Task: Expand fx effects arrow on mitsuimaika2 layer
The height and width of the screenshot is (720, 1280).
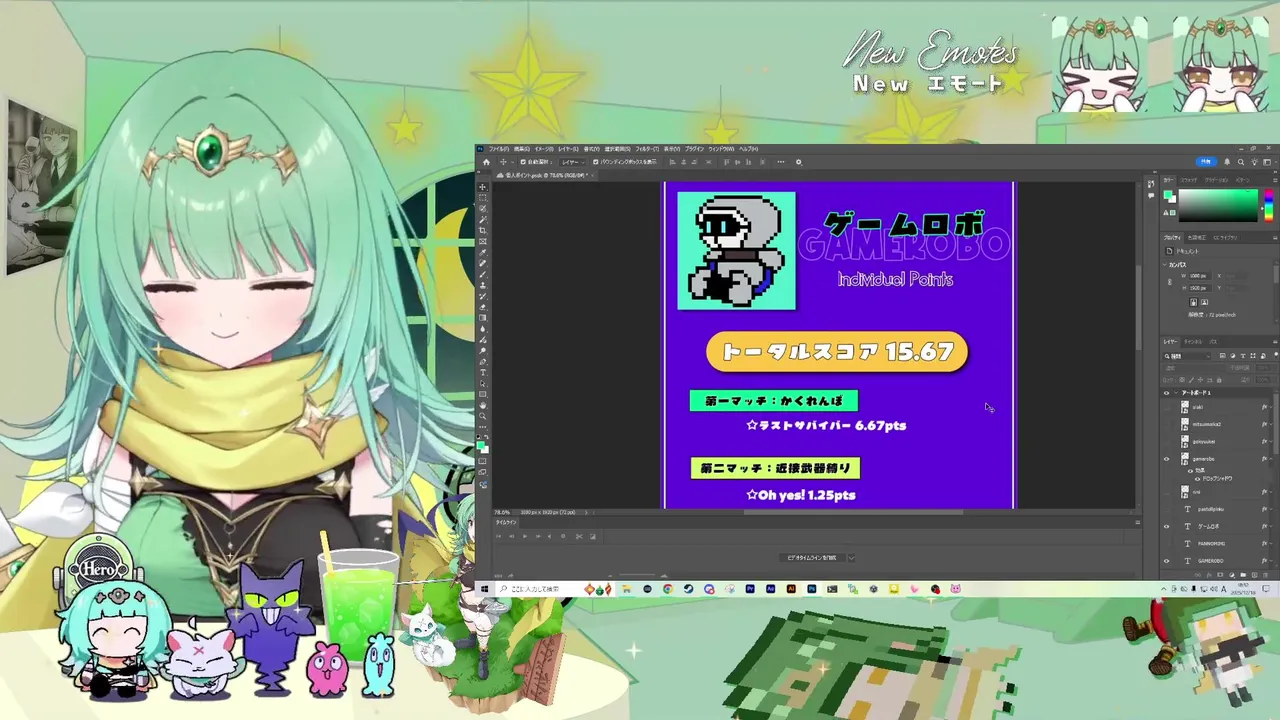Action: 1271,424
